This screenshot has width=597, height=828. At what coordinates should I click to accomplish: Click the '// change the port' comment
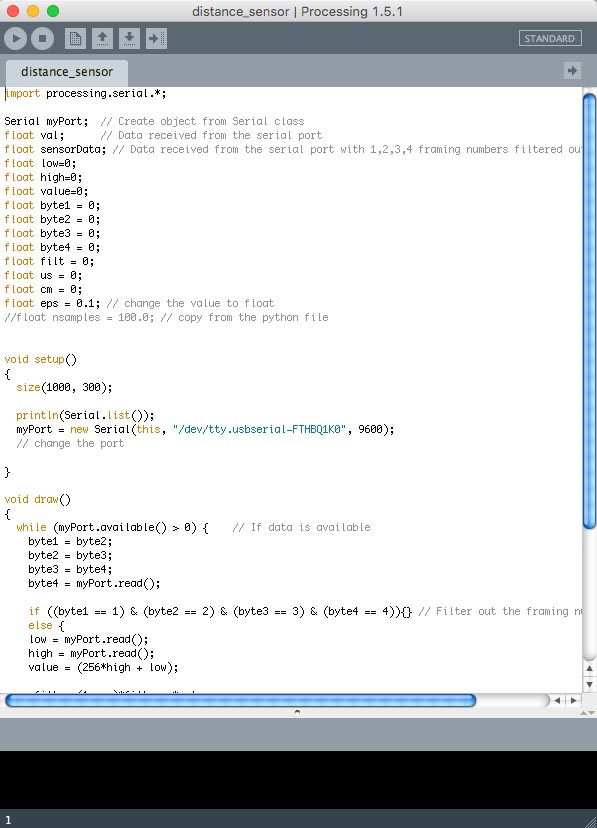(x=70, y=444)
